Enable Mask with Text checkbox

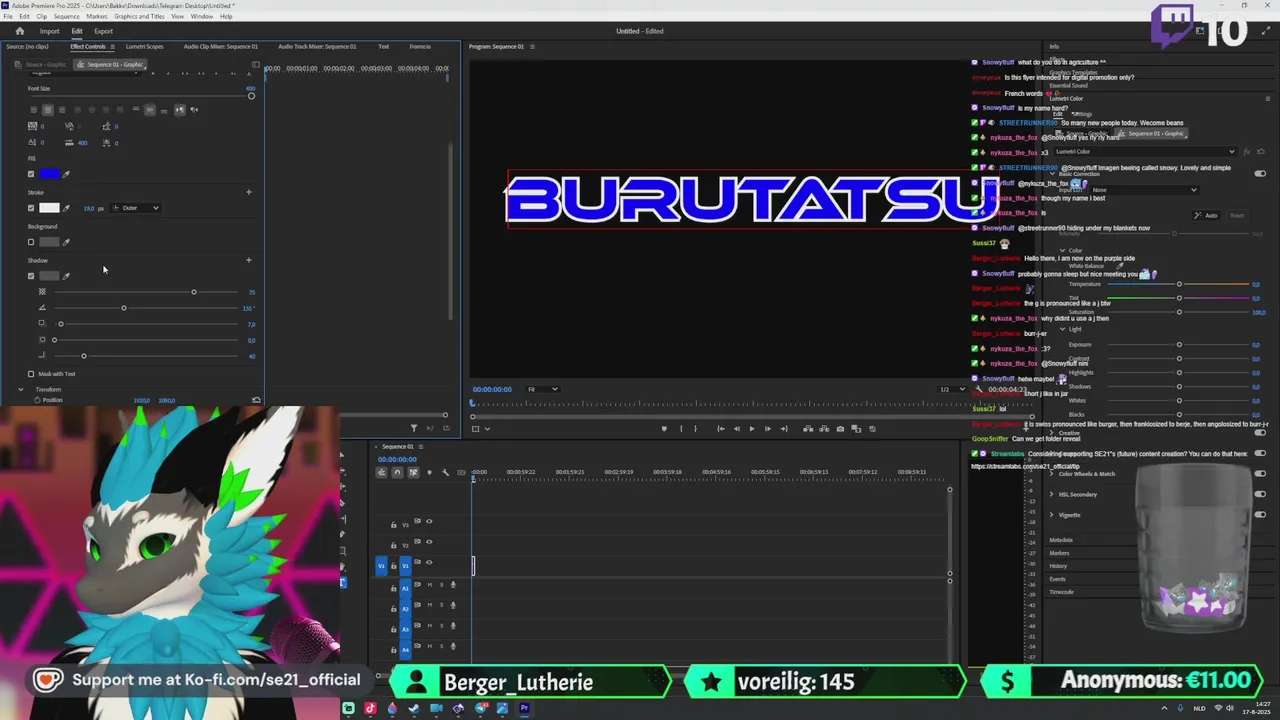pyautogui.click(x=31, y=374)
